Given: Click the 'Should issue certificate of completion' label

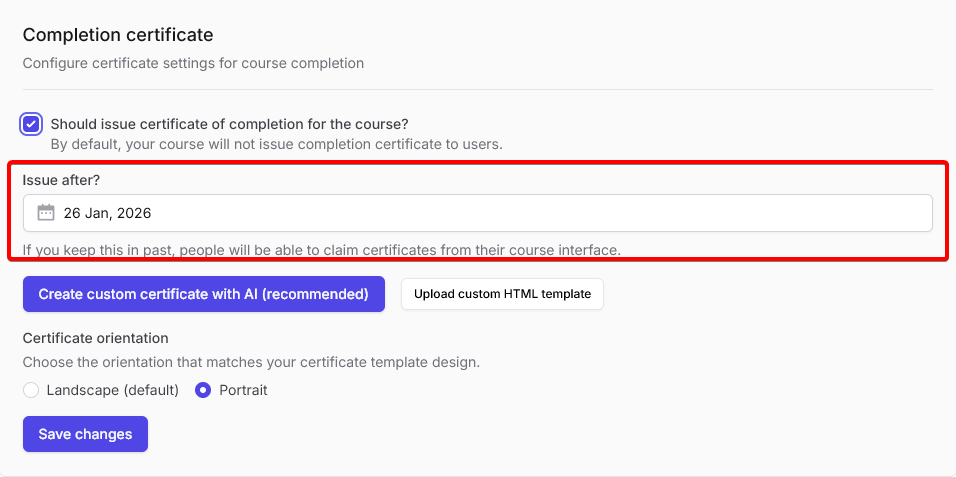Looking at the screenshot, I should pos(229,124).
